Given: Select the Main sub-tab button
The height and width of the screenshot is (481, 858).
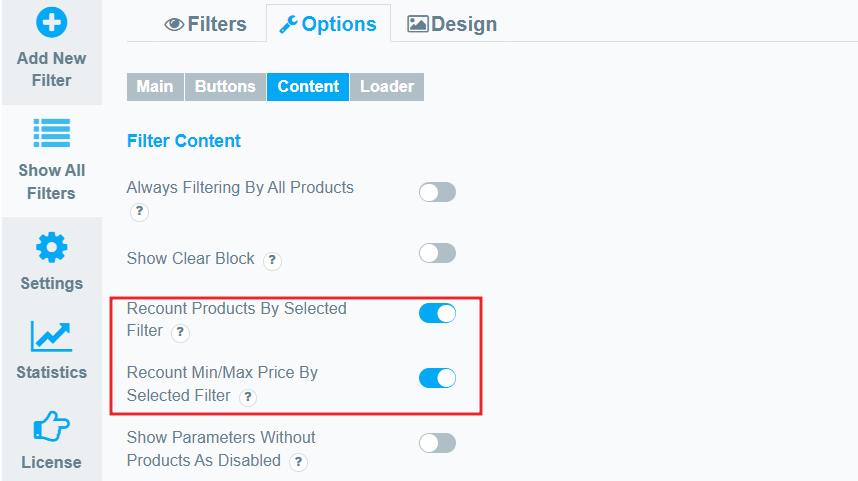Looking at the screenshot, I should [155, 86].
